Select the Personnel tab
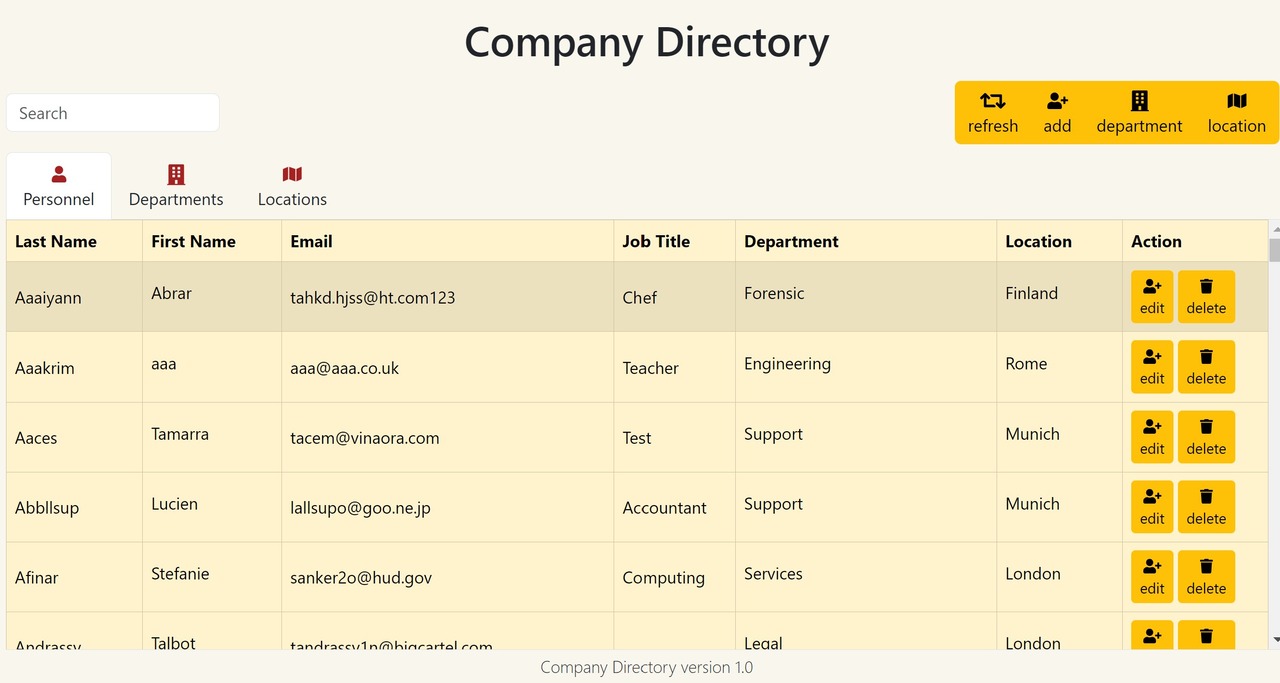Screen dimensions: 1280x683 tap(59, 187)
